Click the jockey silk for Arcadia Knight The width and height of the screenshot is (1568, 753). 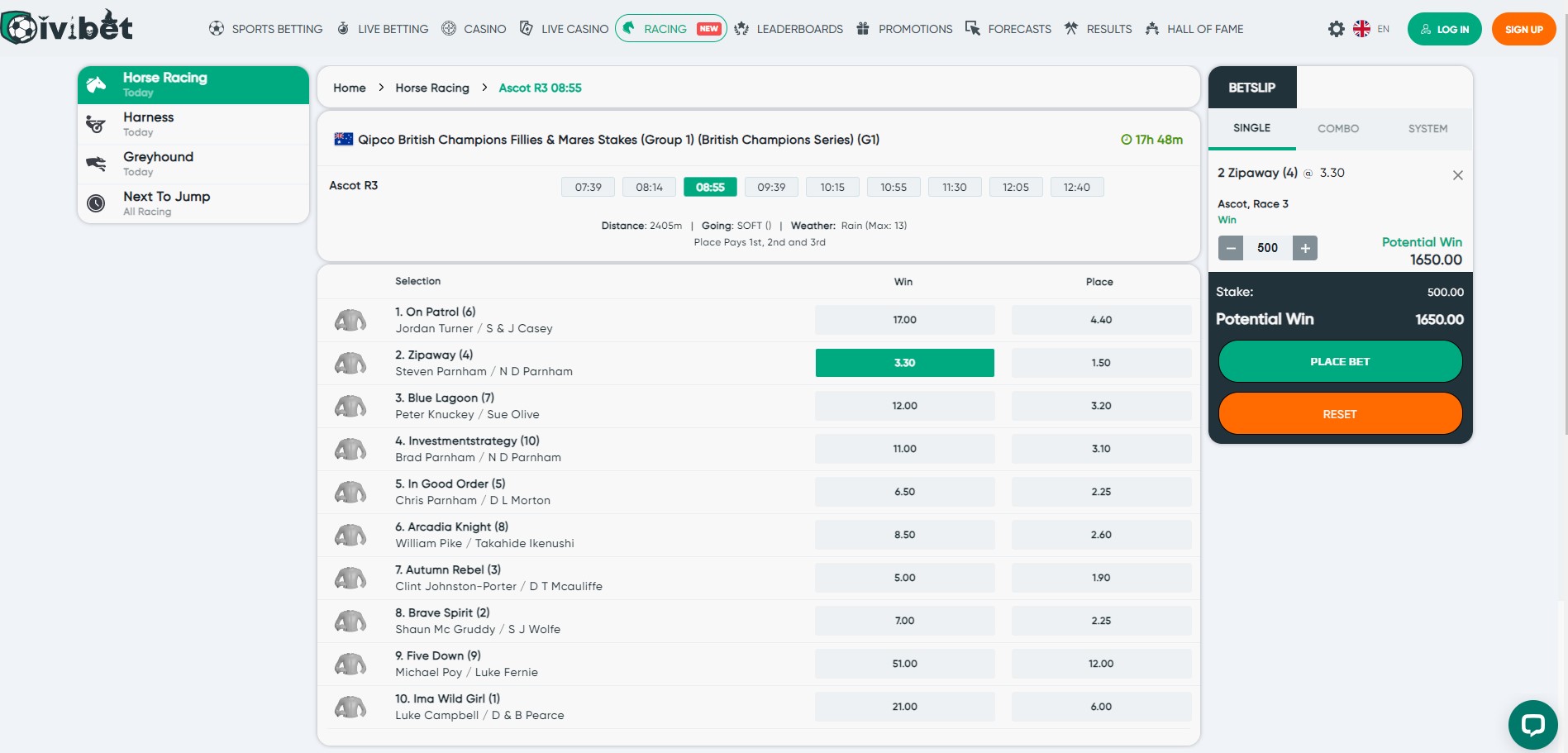pos(350,535)
